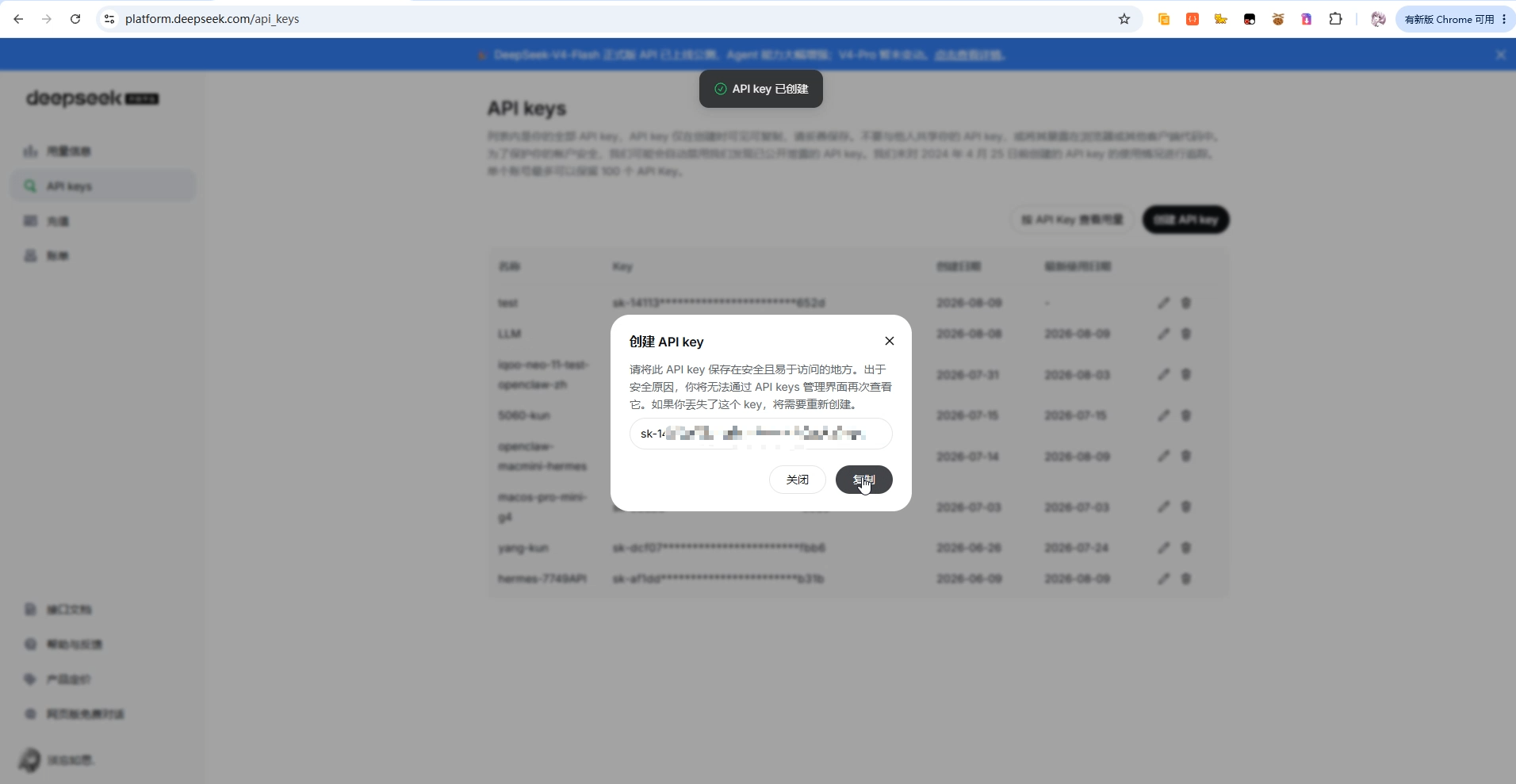This screenshot has width=1516, height=784.
Task: Open the Chrome three-dot menu
Action: (x=1504, y=19)
